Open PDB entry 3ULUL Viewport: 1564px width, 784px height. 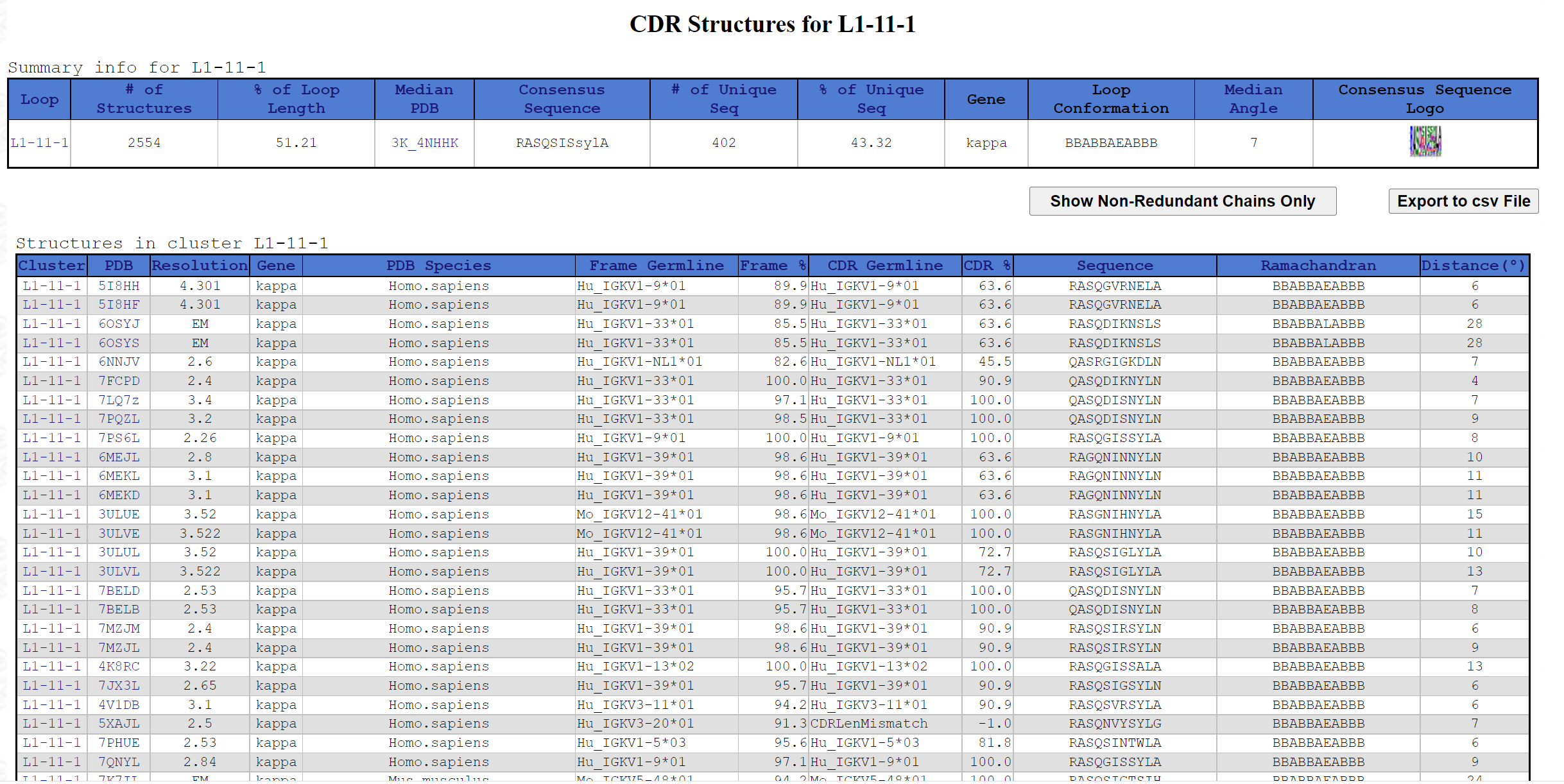coord(119,552)
